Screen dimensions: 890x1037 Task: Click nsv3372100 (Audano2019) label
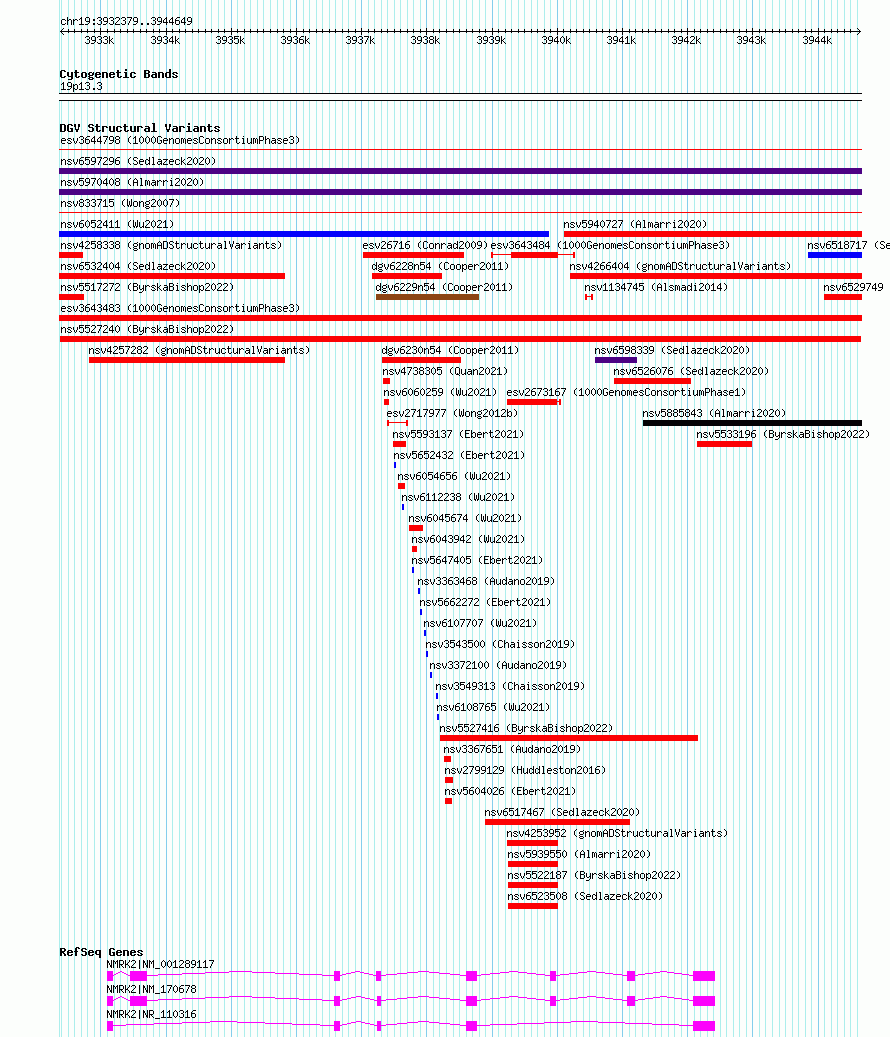coord(498,665)
